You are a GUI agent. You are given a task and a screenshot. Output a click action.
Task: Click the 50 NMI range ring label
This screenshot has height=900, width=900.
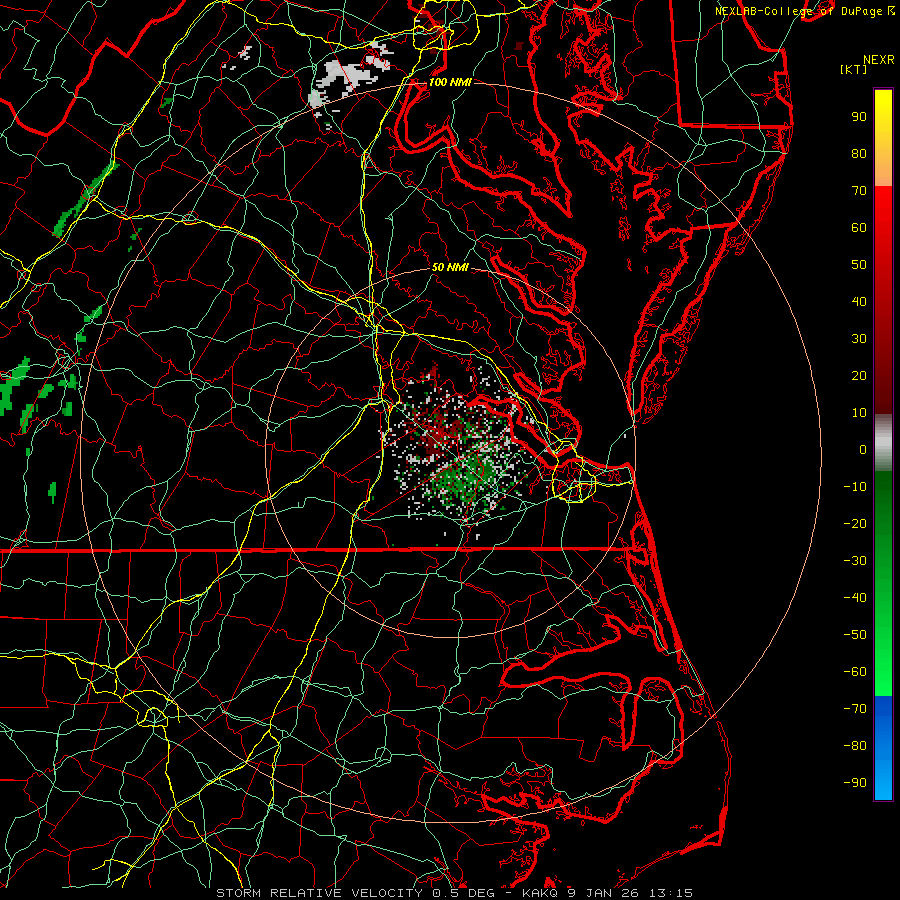pos(450,267)
